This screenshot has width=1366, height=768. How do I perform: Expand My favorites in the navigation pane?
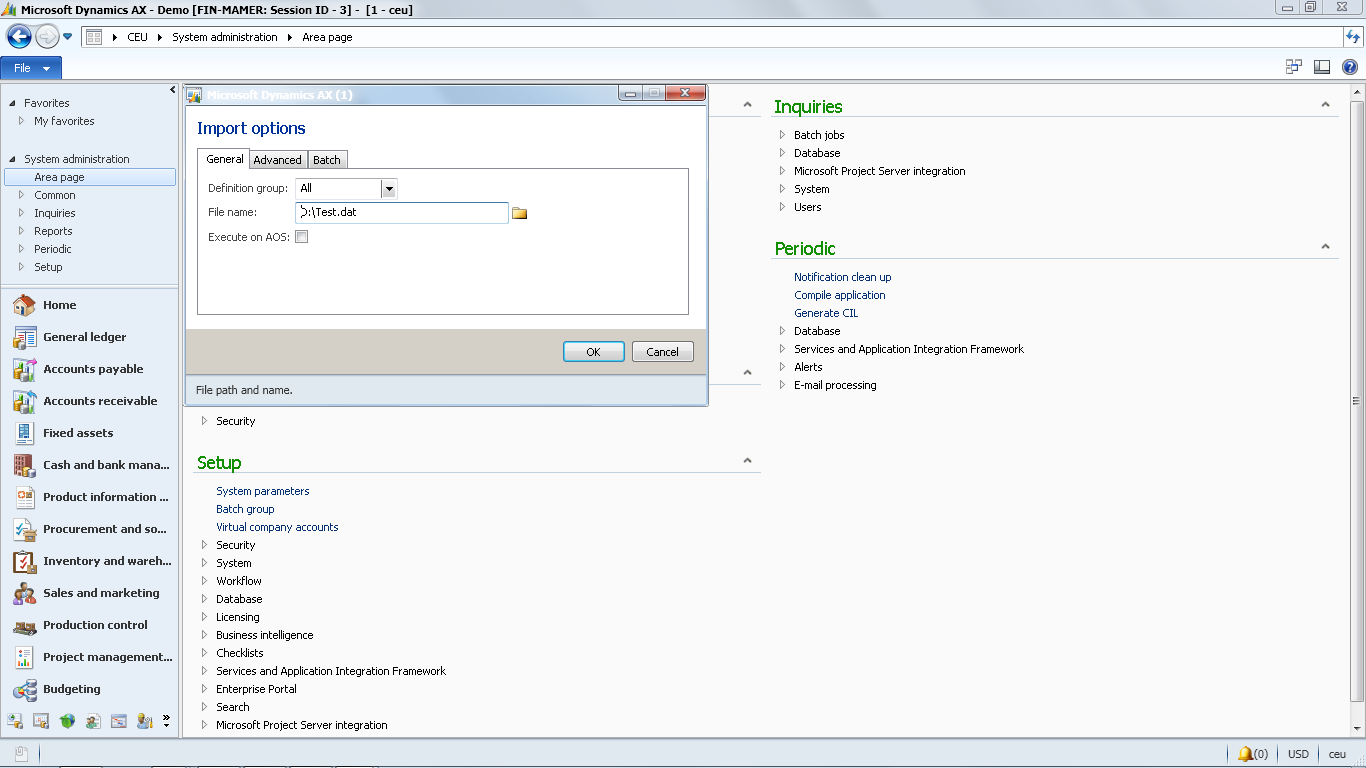tap(21, 121)
